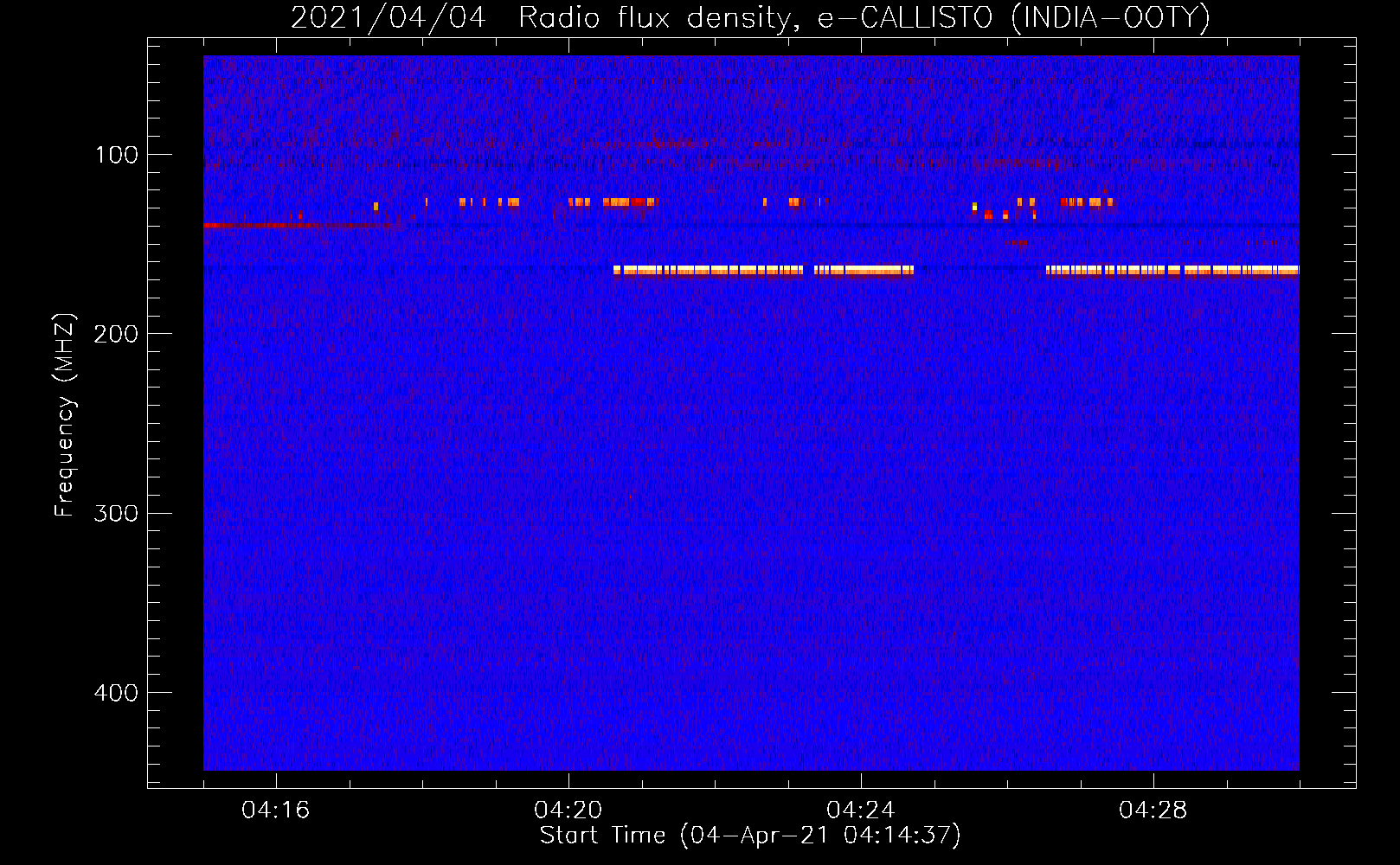This screenshot has width=1400, height=865.
Task: Click the 2021/04/04 date in title
Action: click(389, 18)
